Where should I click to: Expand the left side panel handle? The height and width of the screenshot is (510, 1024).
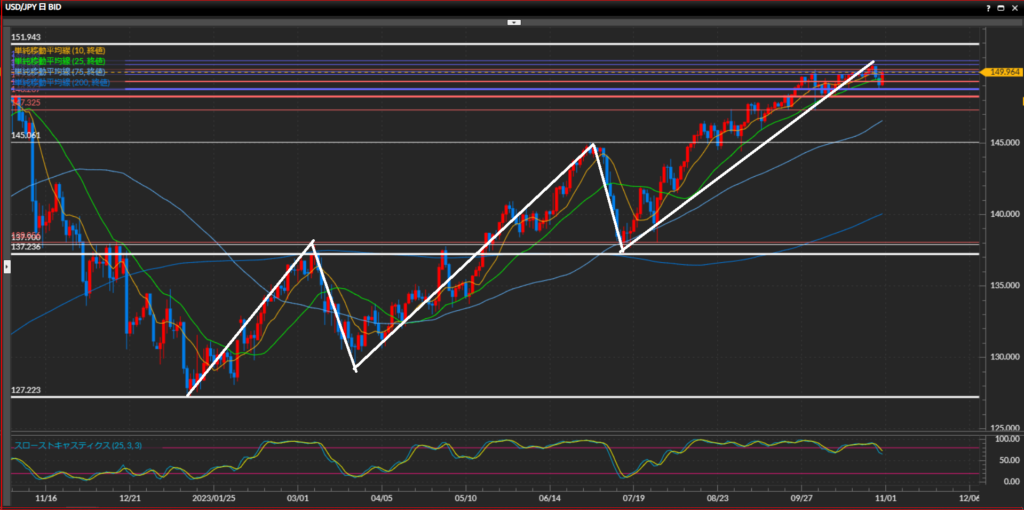click(x=4, y=266)
